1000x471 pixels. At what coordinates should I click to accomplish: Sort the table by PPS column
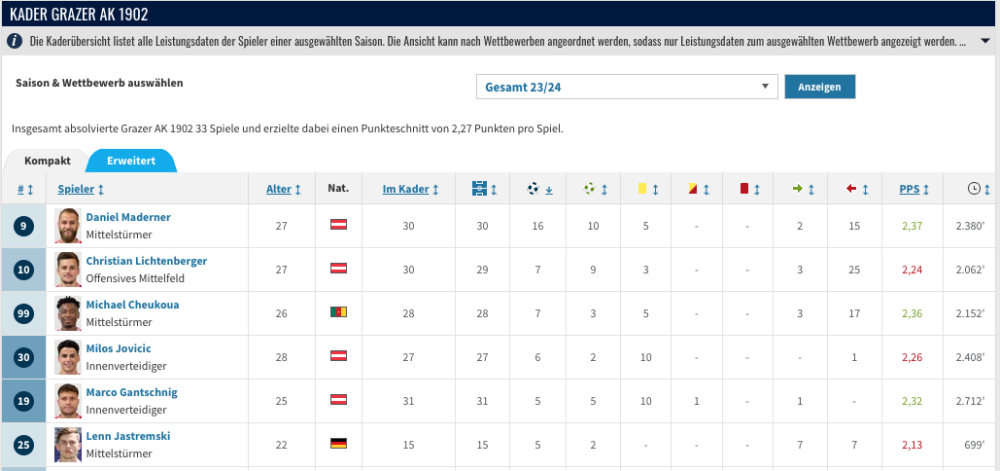click(x=914, y=188)
